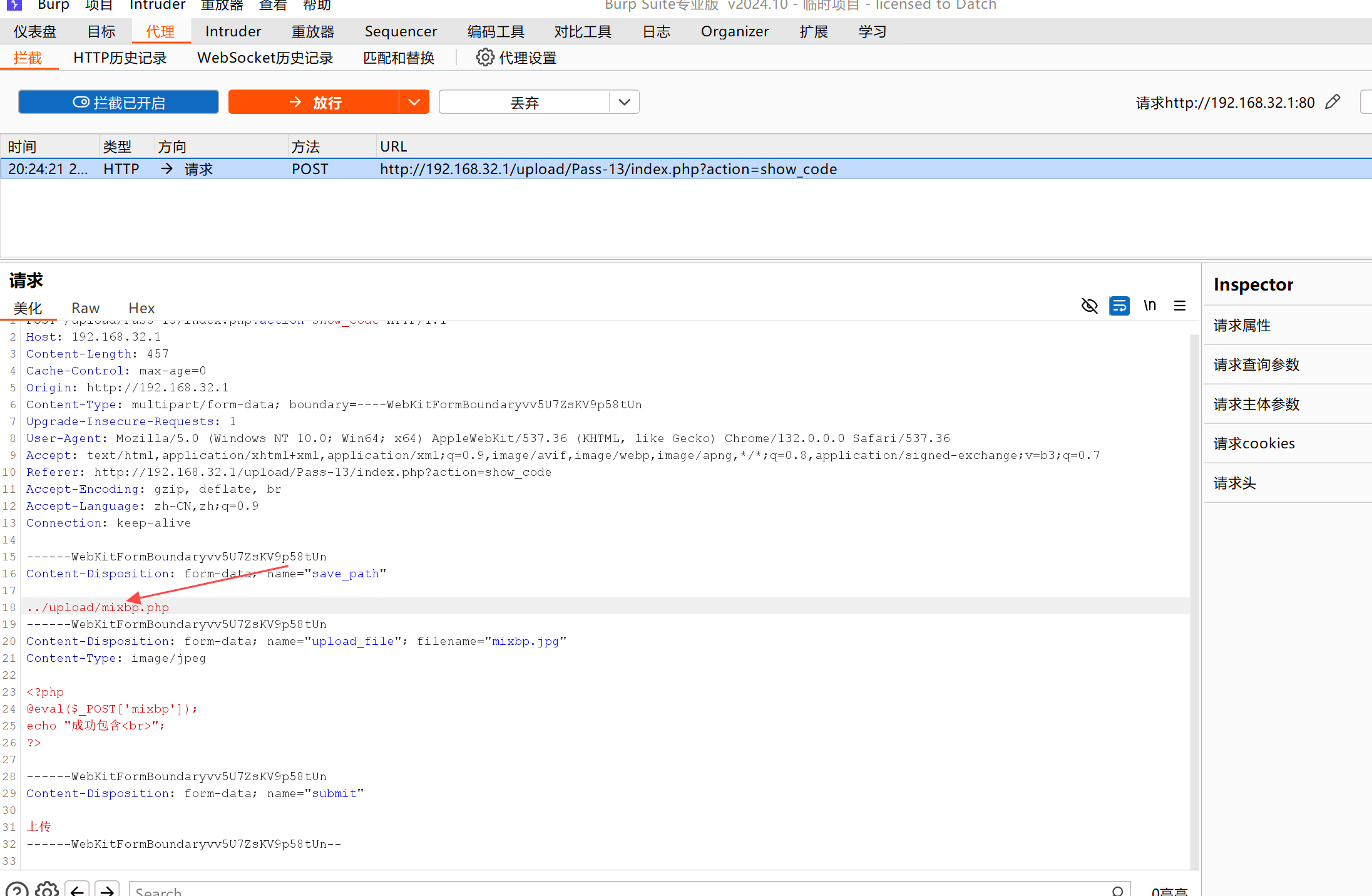Image resolution: width=1372 pixels, height=896 pixels.
Task: Toggle hidden characters eye-slash icon
Action: coord(1089,306)
